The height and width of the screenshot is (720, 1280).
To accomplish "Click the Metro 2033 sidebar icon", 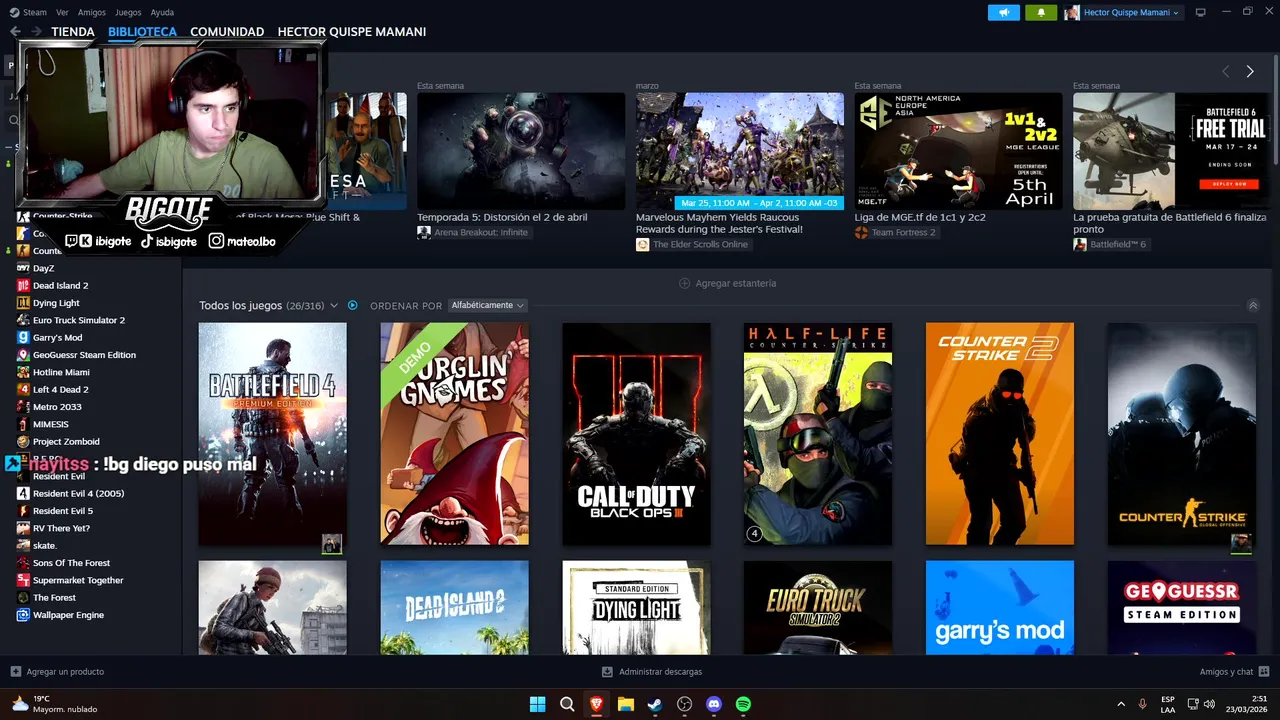I will (23, 407).
